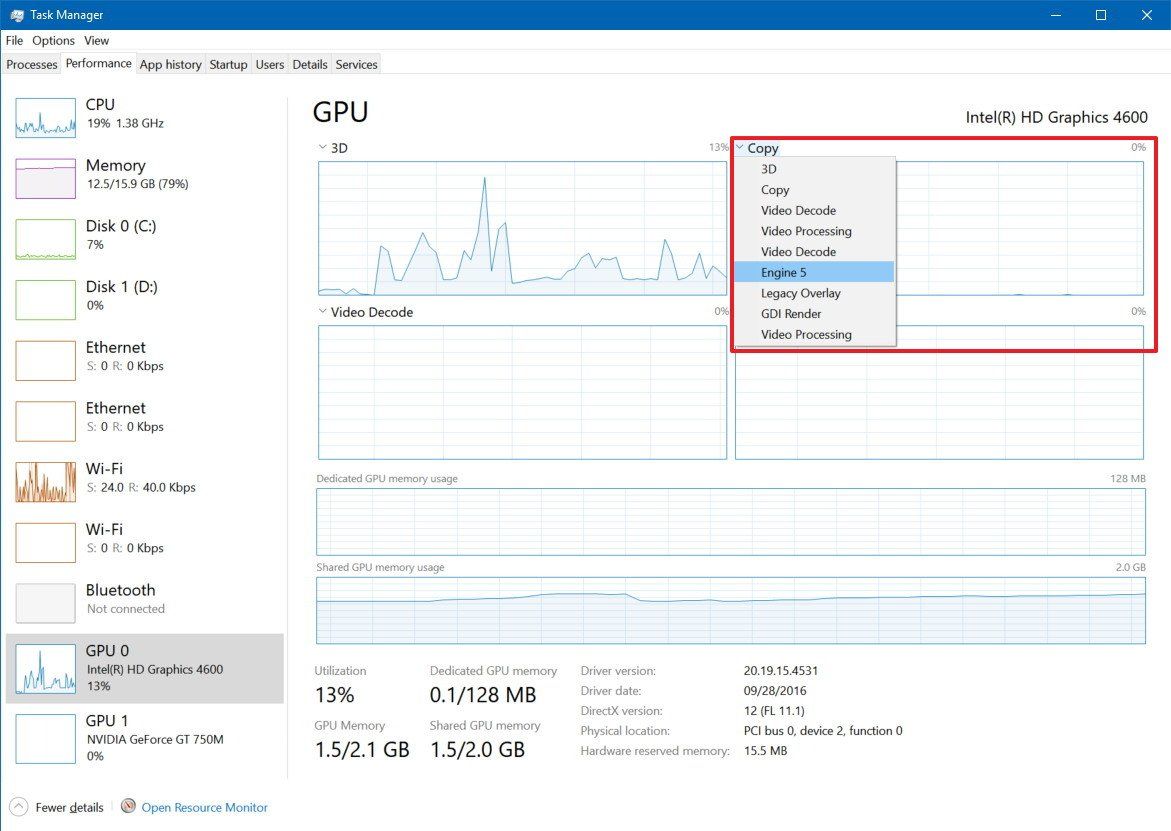
Task: Open the Options menu
Action: click(x=53, y=40)
